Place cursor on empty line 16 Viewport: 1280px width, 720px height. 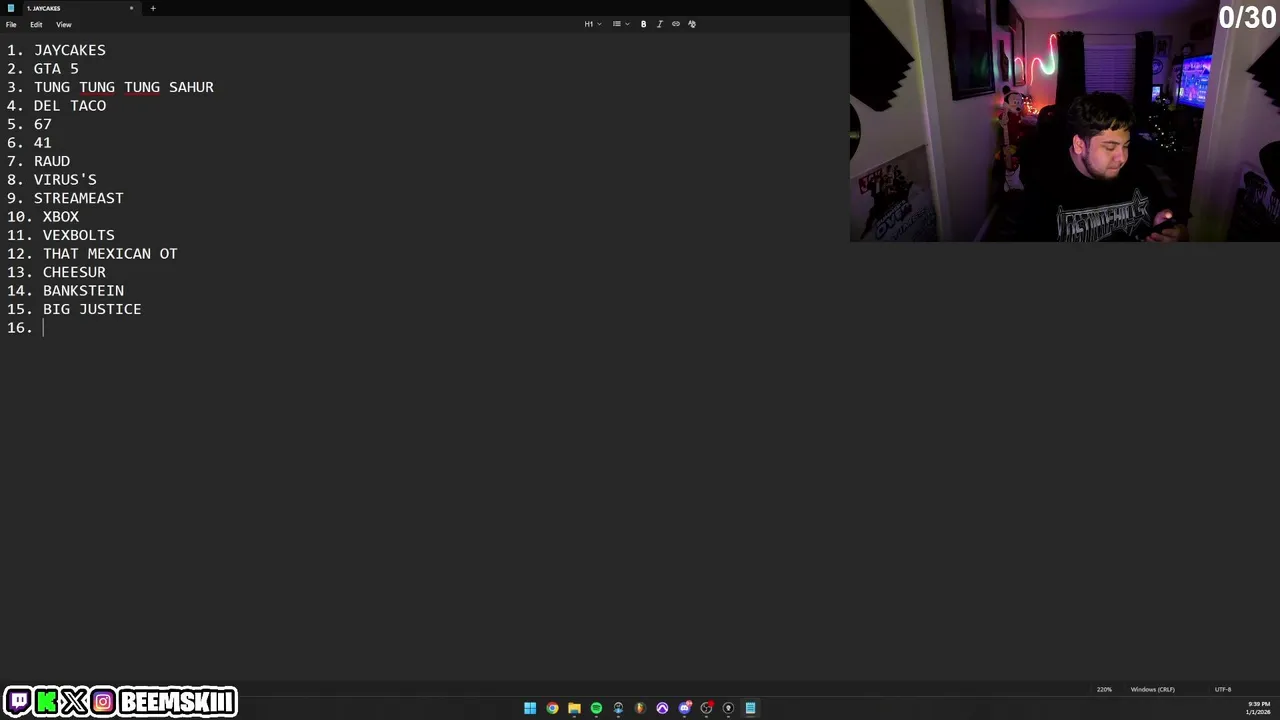tap(44, 328)
